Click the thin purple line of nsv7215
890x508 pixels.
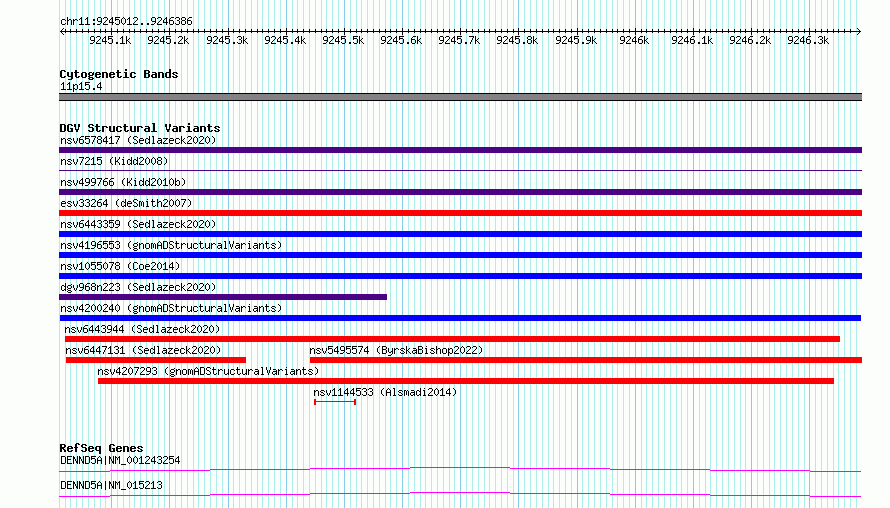[x=460, y=170]
